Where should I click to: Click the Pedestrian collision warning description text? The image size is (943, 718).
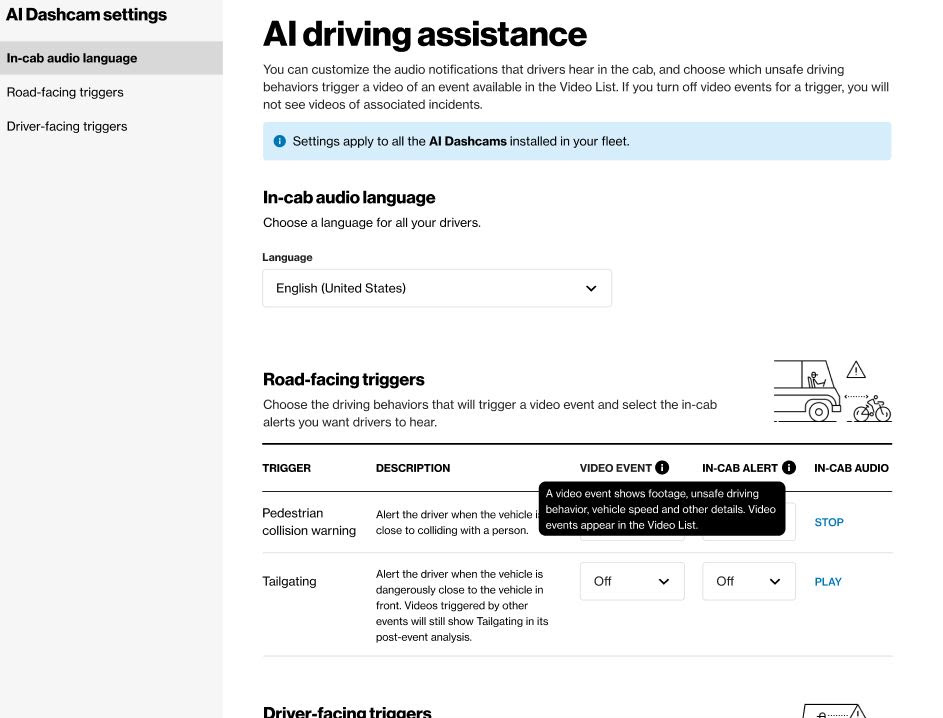457,523
